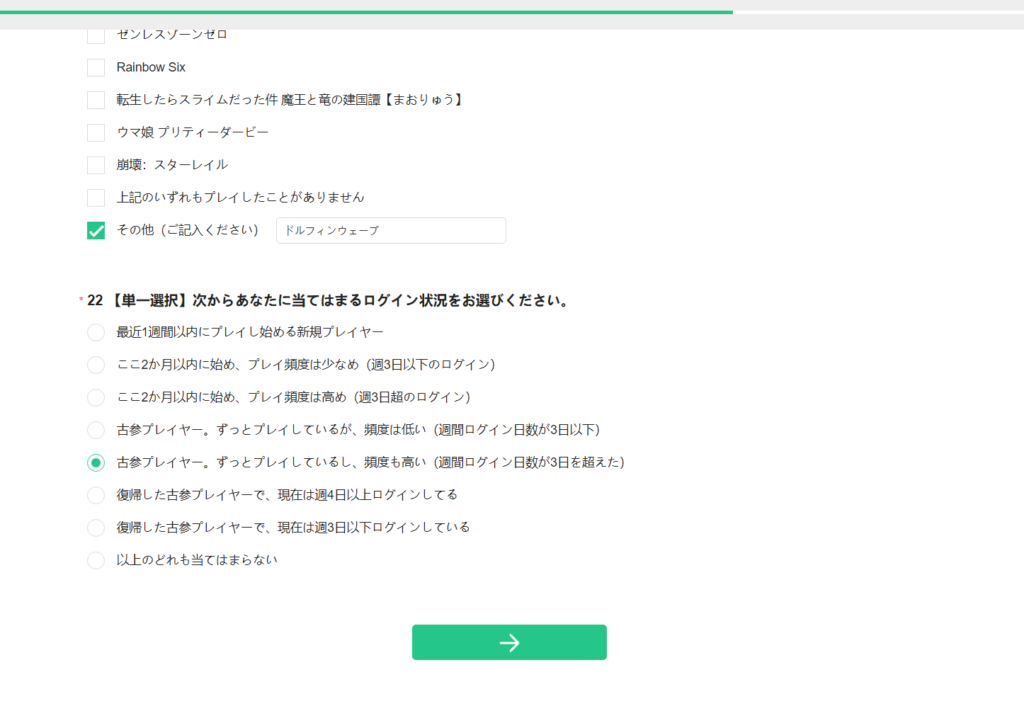Uncheck the その他 checkbox
This screenshot has width=1024, height=711.
pos(96,231)
